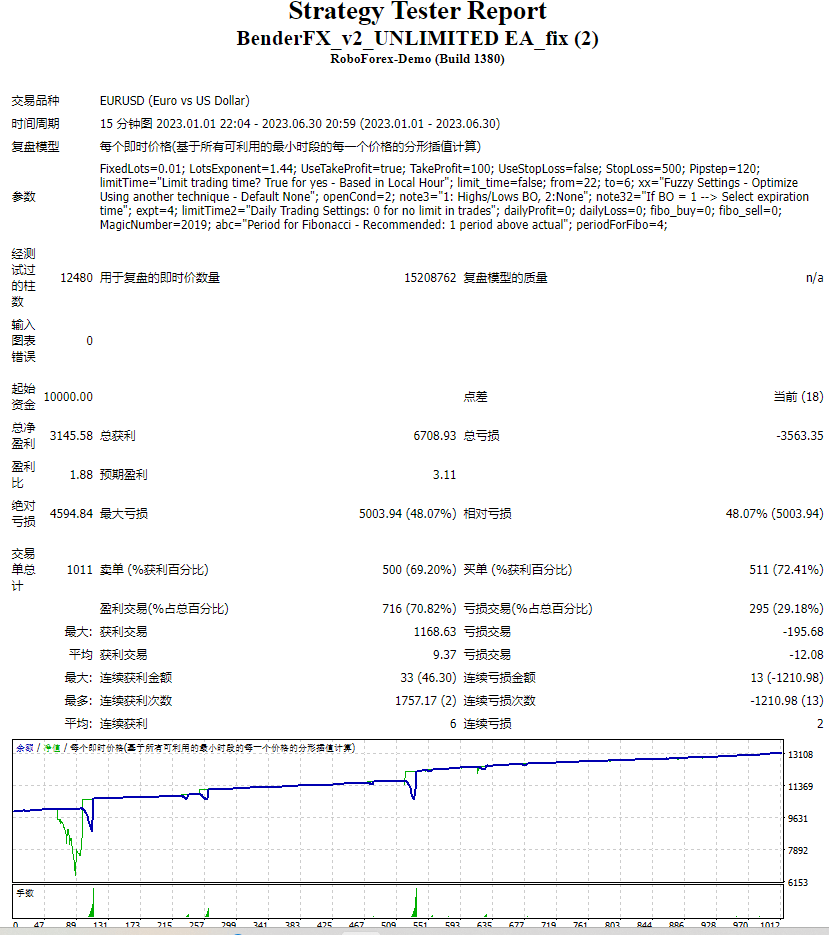This screenshot has width=829, height=935.
Task: Click the maximal consecutive loss value -1210.98 (13)
Action: [787, 701]
